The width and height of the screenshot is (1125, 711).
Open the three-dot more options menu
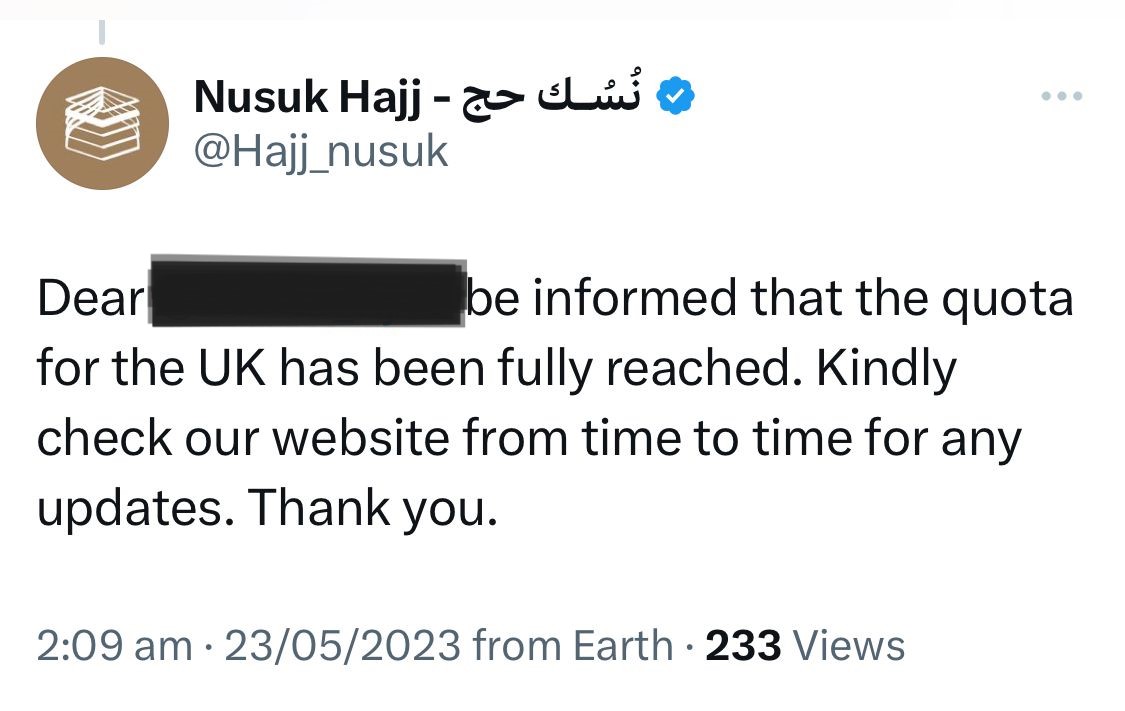click(x=1062, y=98)
